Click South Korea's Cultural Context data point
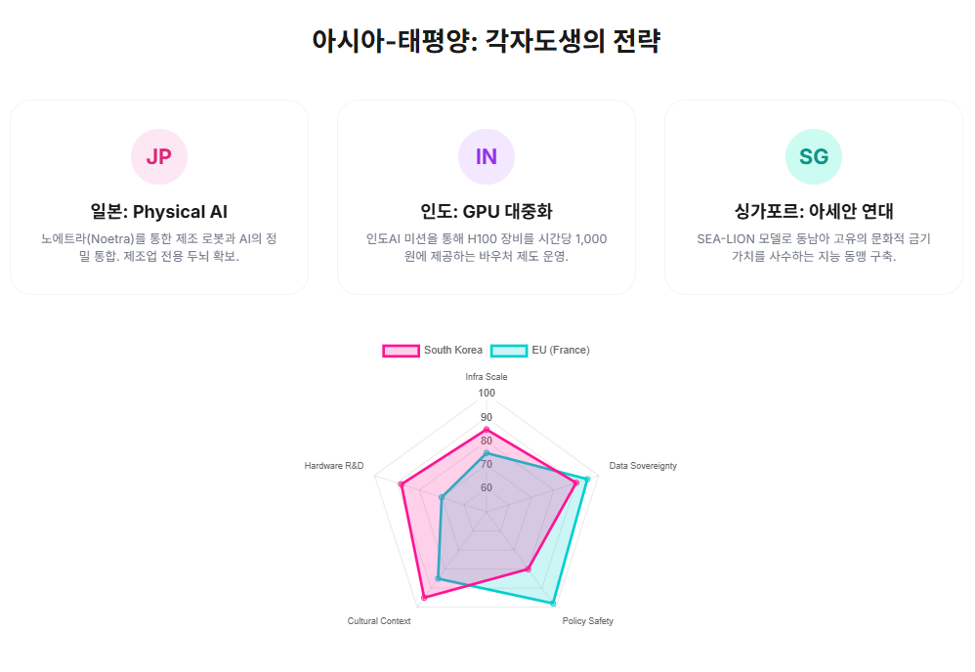Image resolution: width=975 pixels, height=672 pixels. pos(424,597)
